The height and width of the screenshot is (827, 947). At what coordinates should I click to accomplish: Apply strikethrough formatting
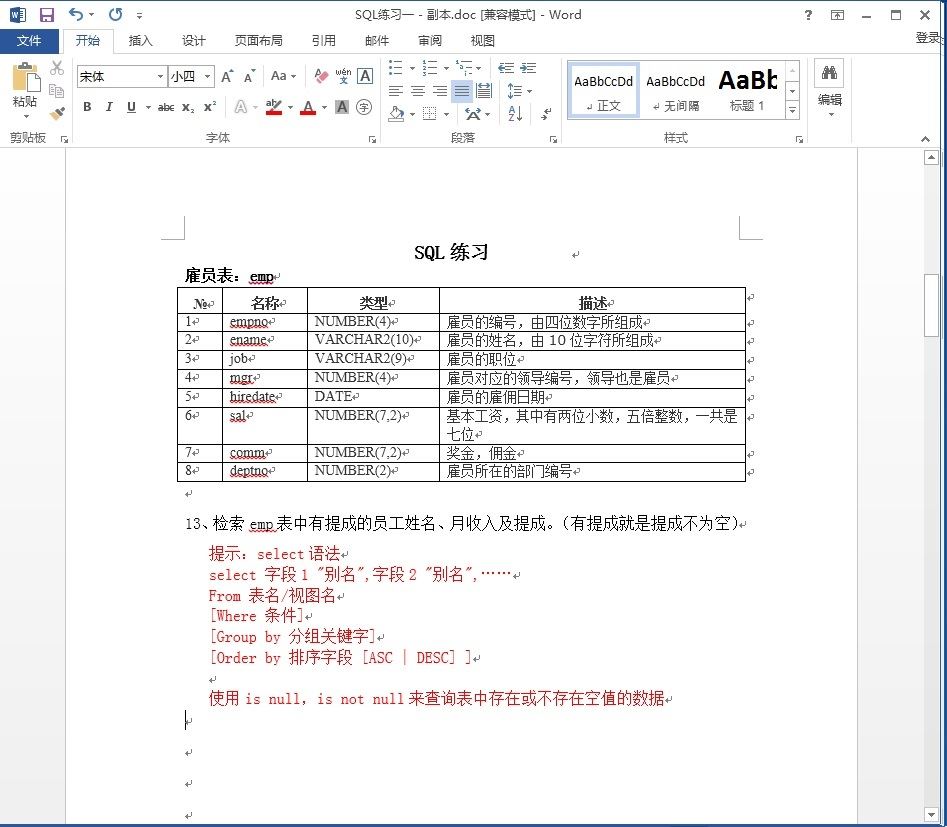166,108
